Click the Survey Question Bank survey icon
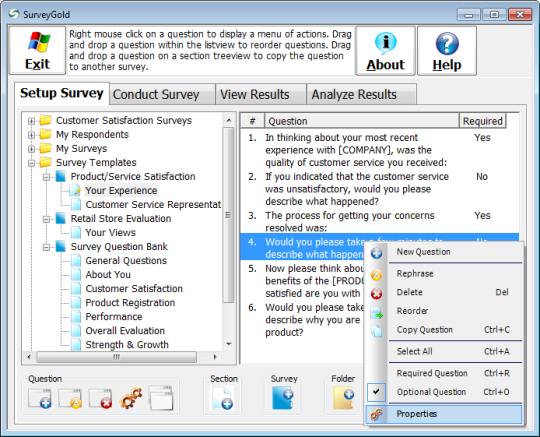Viewport: 540px width, 437px height. click(x=61, y=247)
